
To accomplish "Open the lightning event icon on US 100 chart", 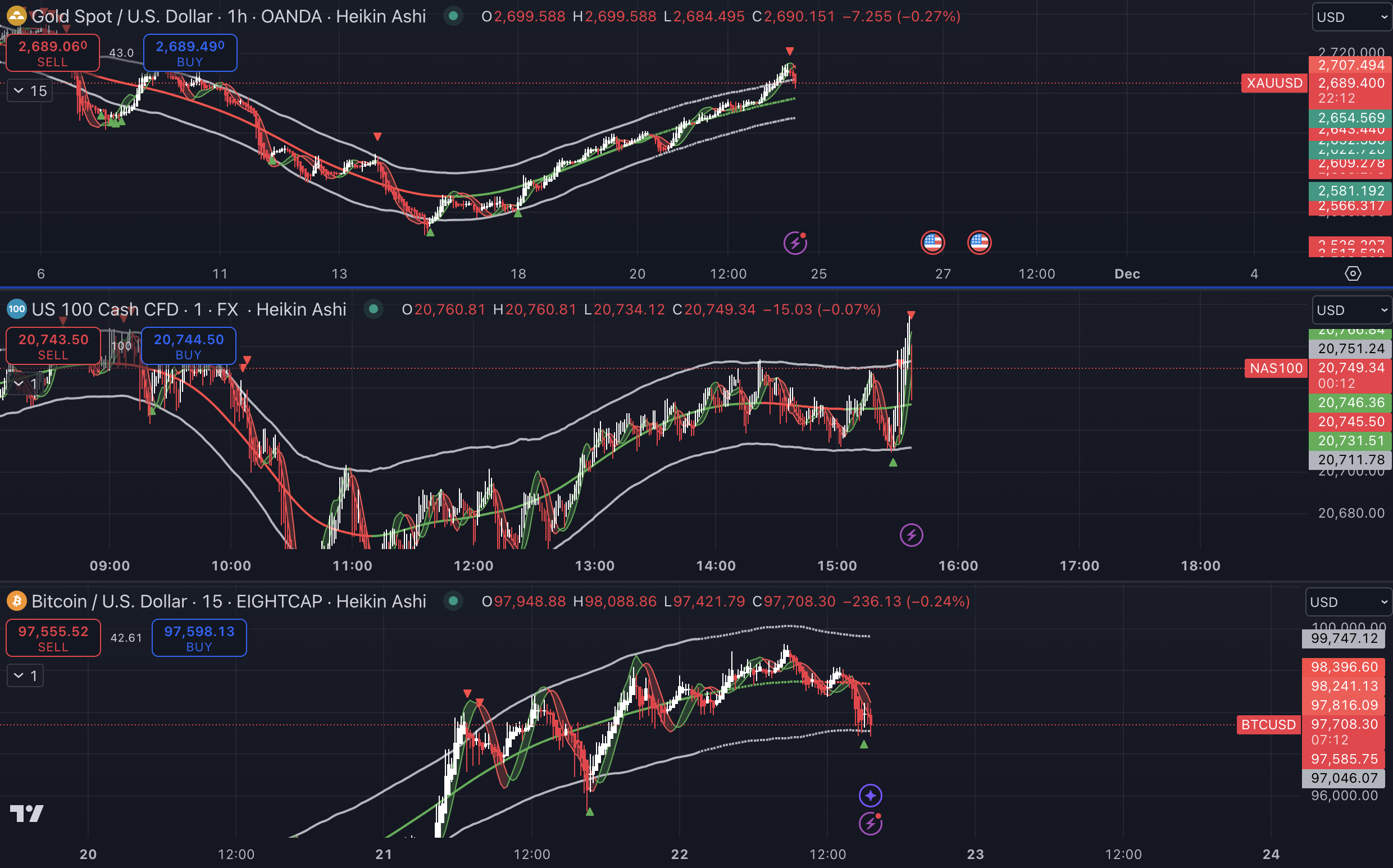I will click(x=911, y=535).
